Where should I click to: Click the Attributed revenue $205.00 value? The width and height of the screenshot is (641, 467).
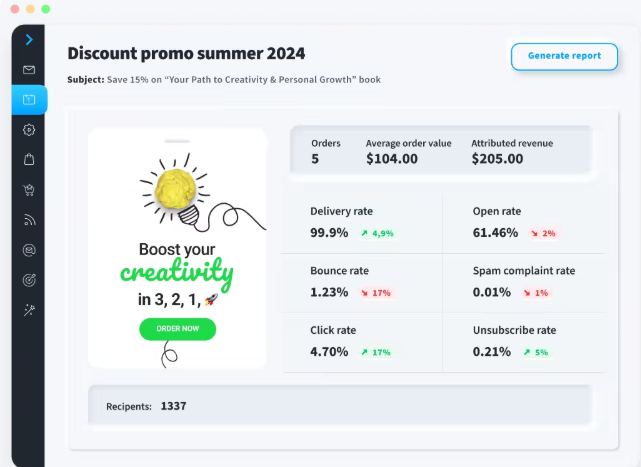(x=497, y=158)
